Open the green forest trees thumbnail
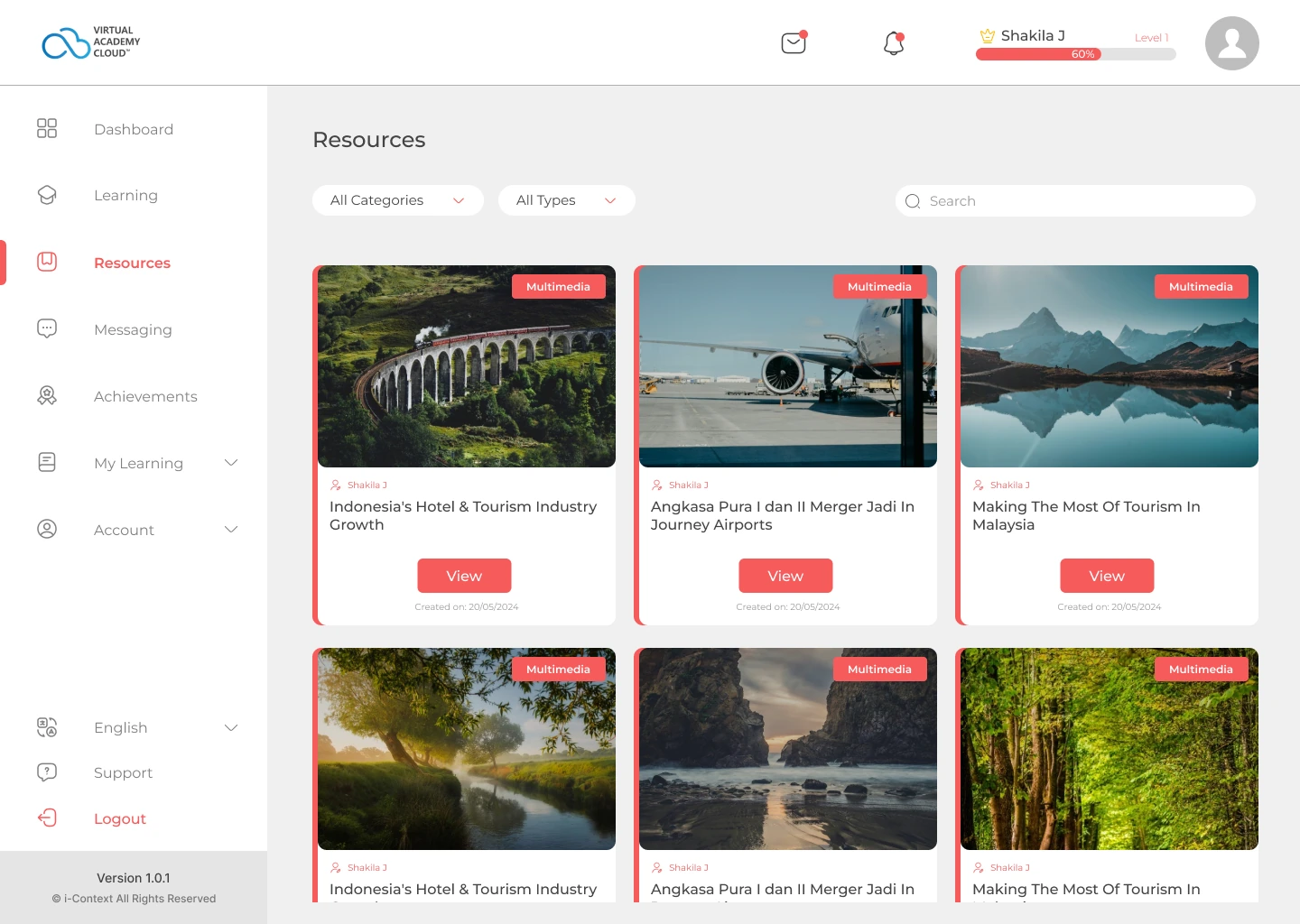The height and width of the screenshot is (924, 1300). [1110, 749]
